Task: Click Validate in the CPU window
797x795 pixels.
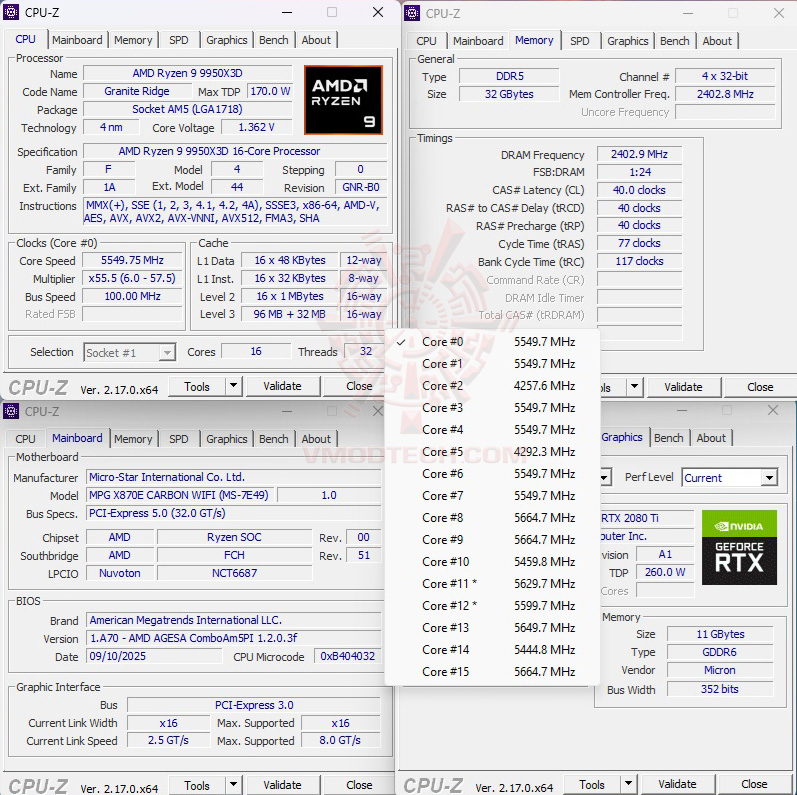Action: click(x=282, y=386)
